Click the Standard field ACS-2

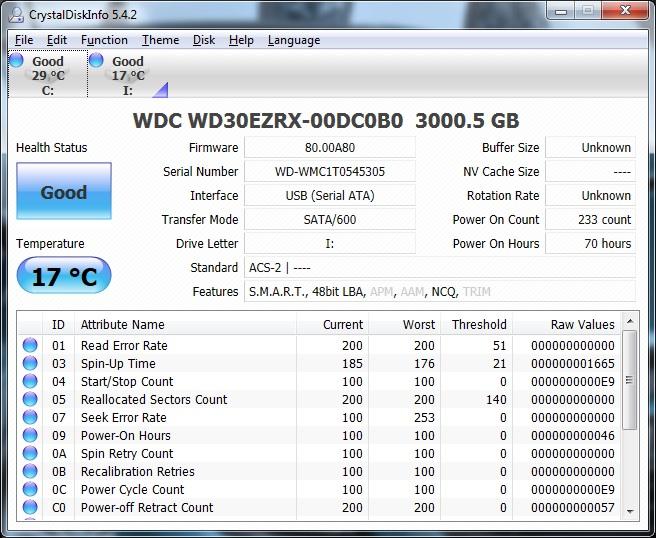click(x=440, y=268)
